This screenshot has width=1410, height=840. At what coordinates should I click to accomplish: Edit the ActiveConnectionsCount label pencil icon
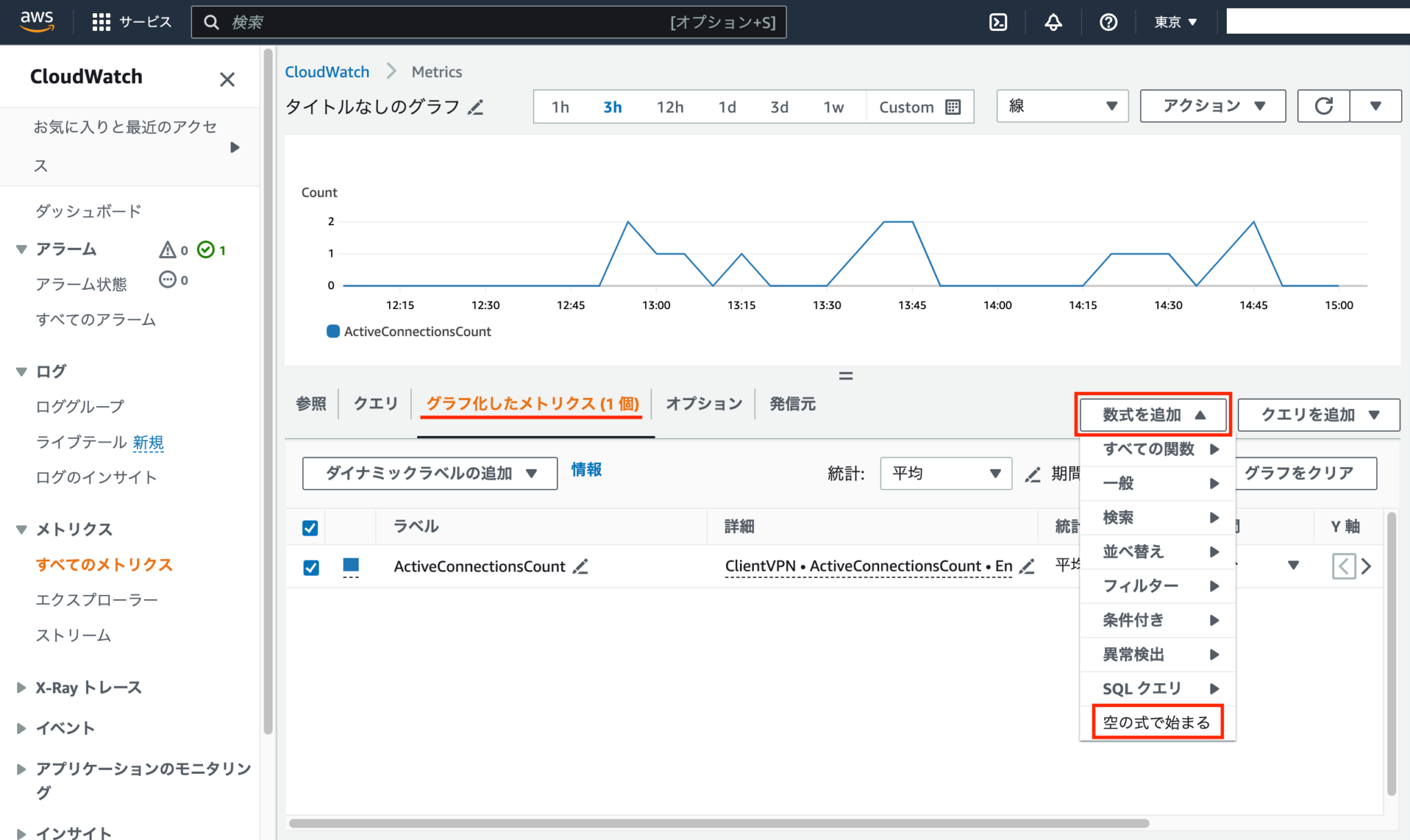(581, 566)
